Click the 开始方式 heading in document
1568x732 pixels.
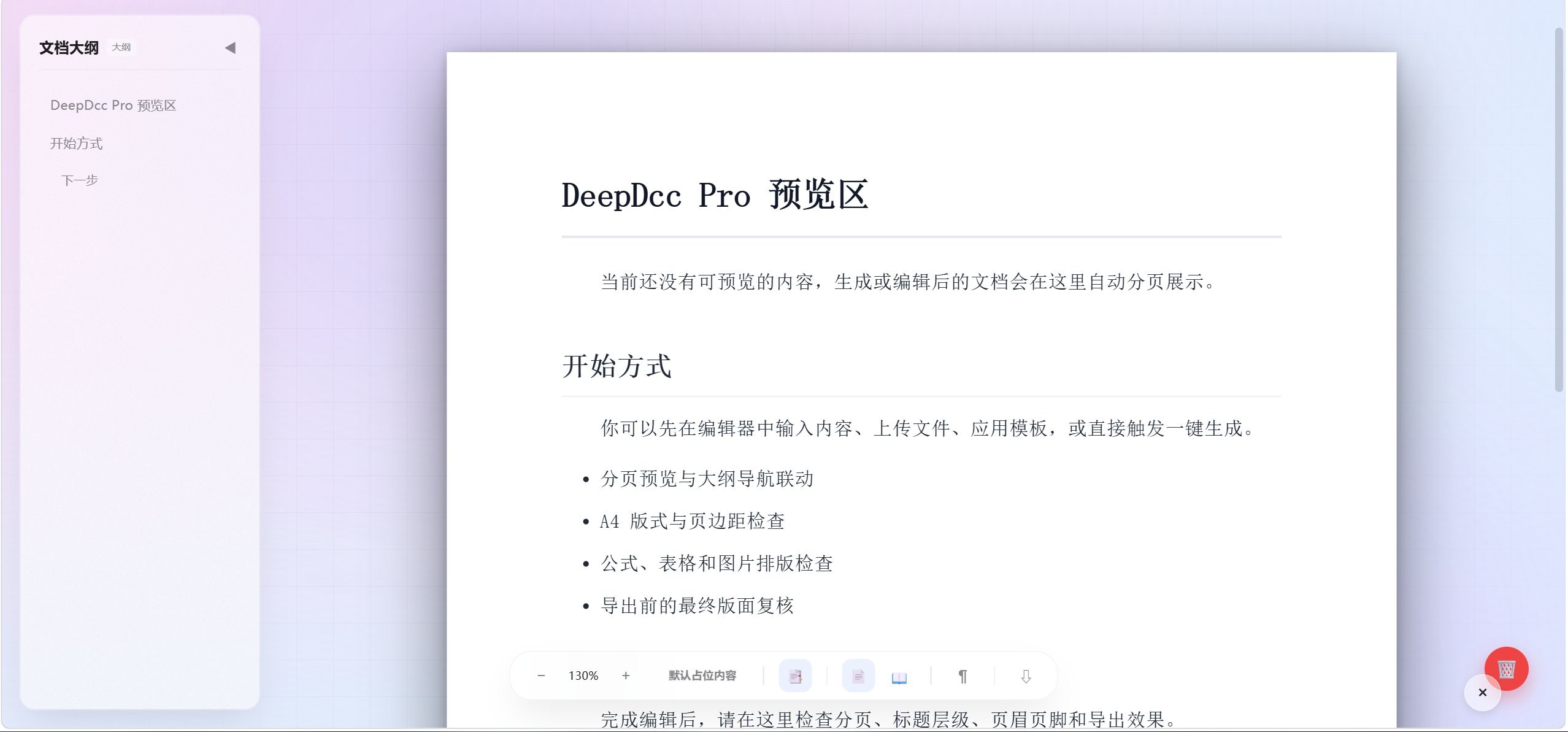point(617,366)
